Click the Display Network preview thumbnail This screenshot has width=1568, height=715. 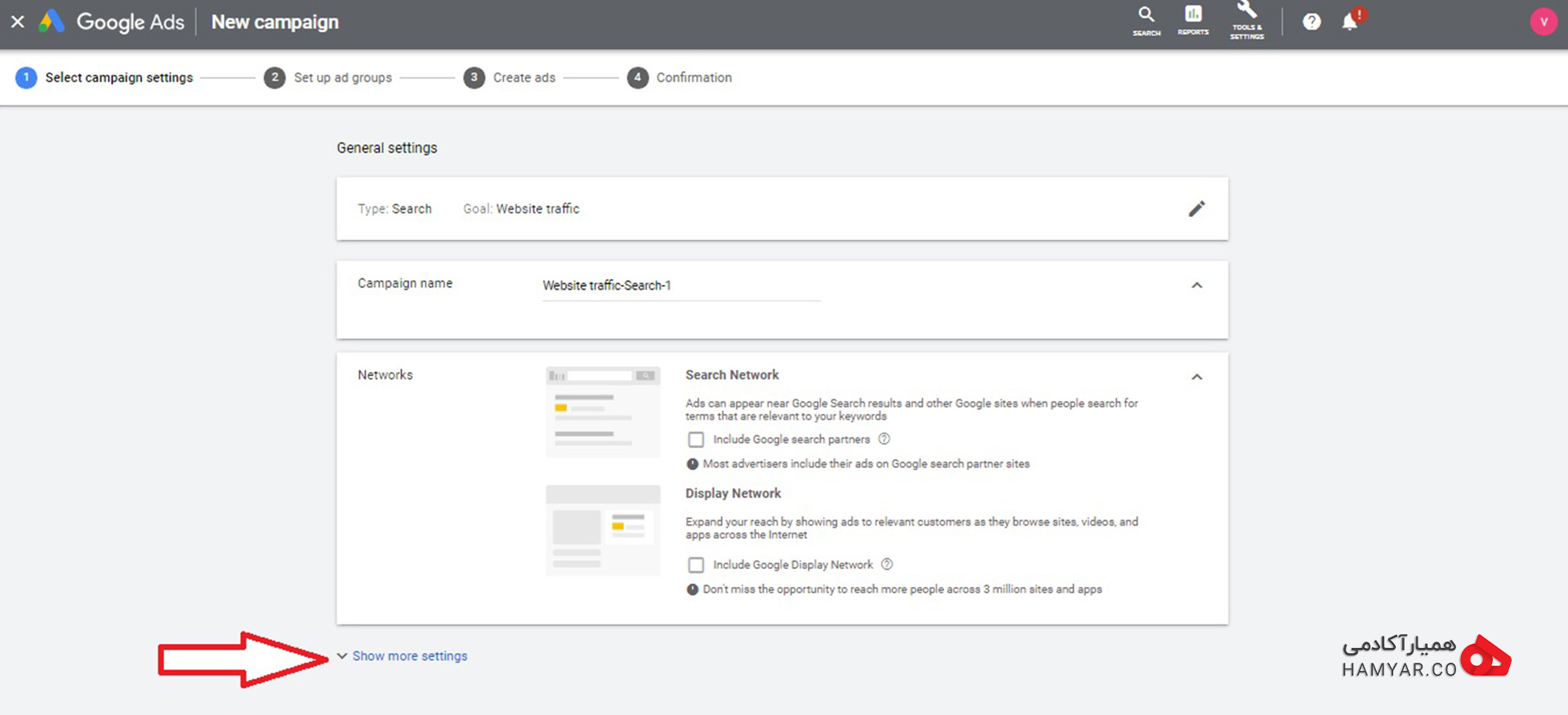pyautogui.click(x=603, y=531)
